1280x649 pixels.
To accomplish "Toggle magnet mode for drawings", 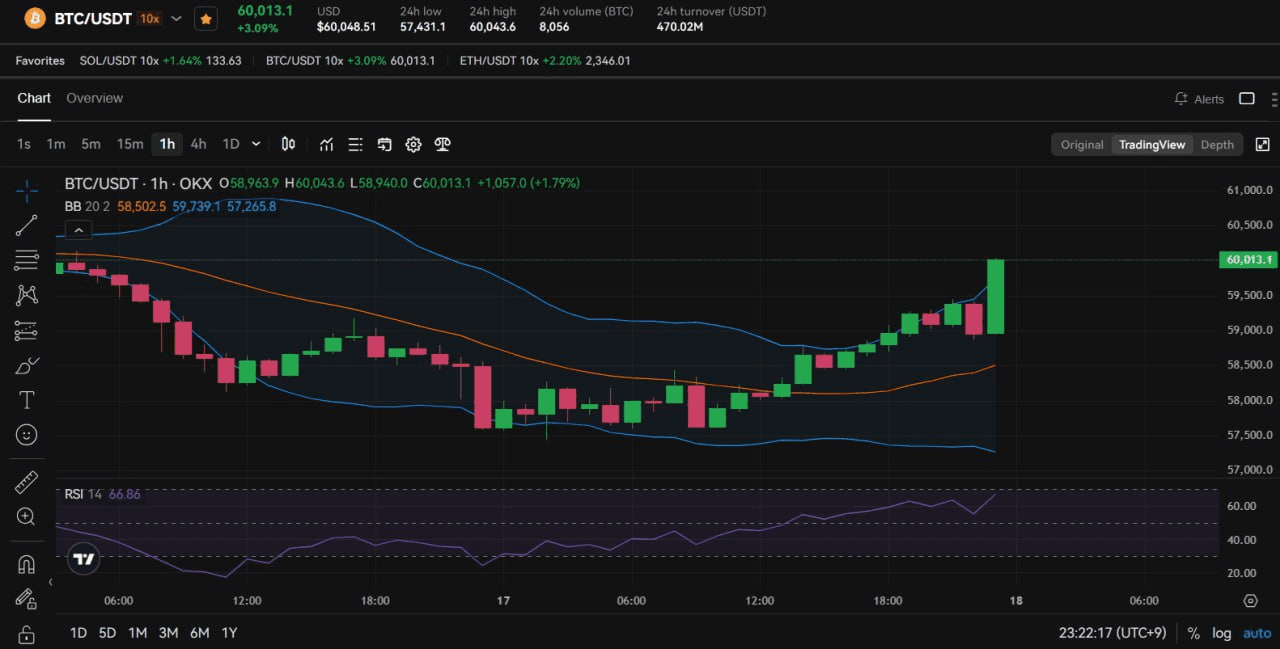I will point(27,564).
